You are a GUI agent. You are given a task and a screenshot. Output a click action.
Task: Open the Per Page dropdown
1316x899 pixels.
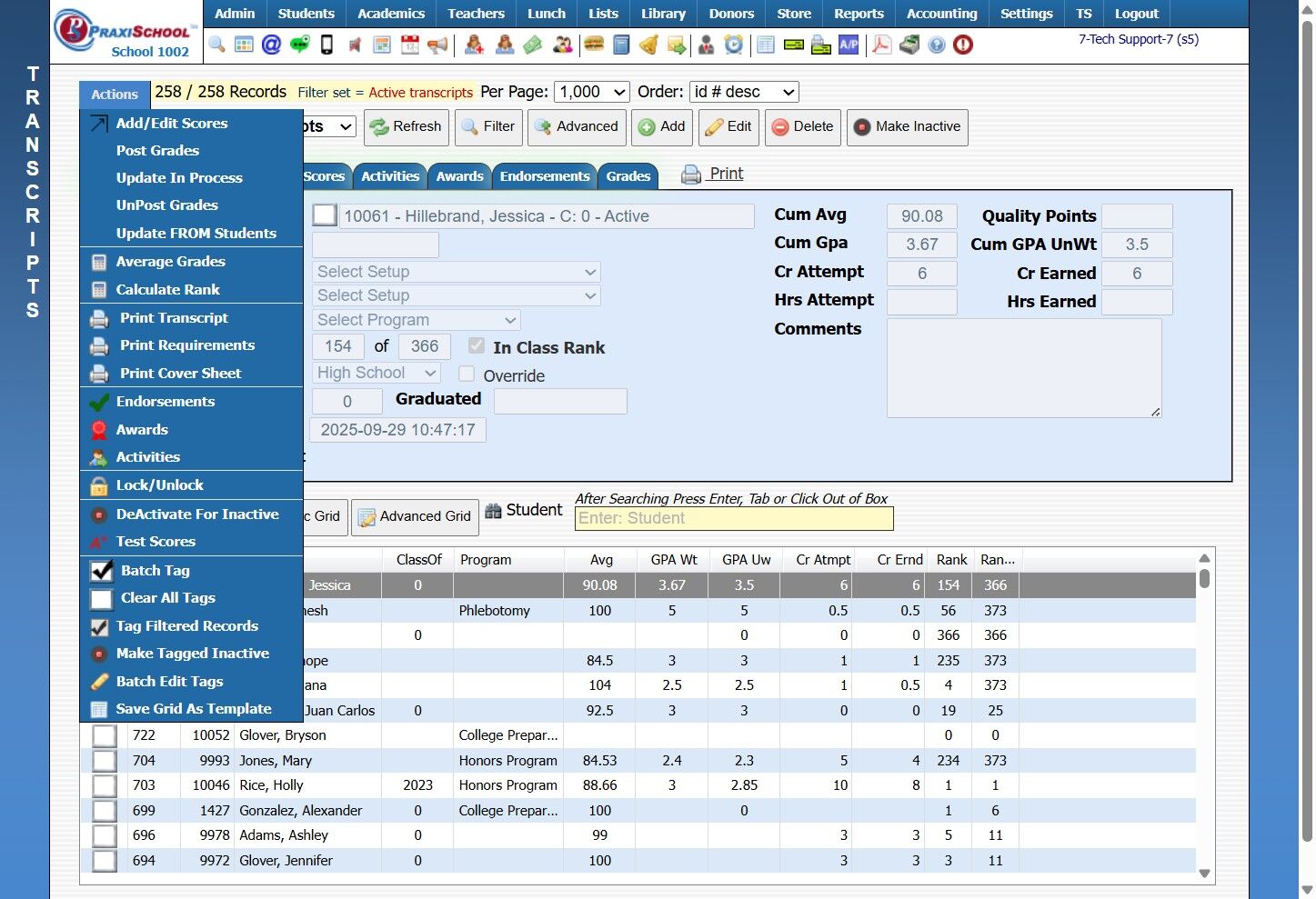(x=593, y=92)
